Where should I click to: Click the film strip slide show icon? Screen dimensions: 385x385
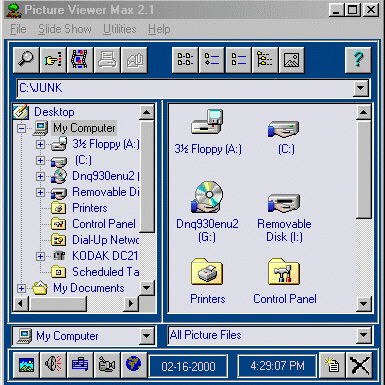80,60
